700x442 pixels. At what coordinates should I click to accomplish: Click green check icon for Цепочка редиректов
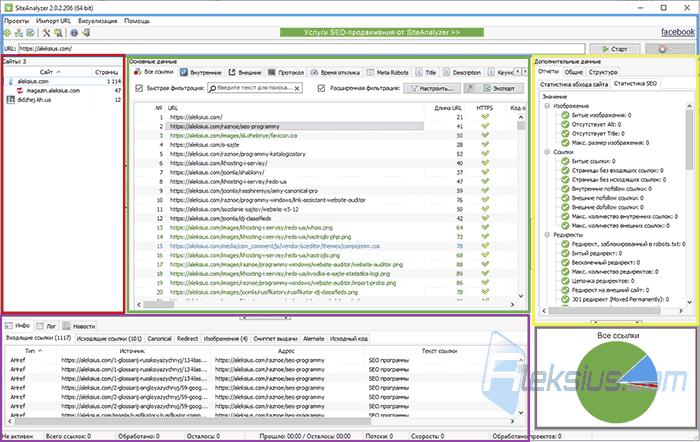(565, 281)
